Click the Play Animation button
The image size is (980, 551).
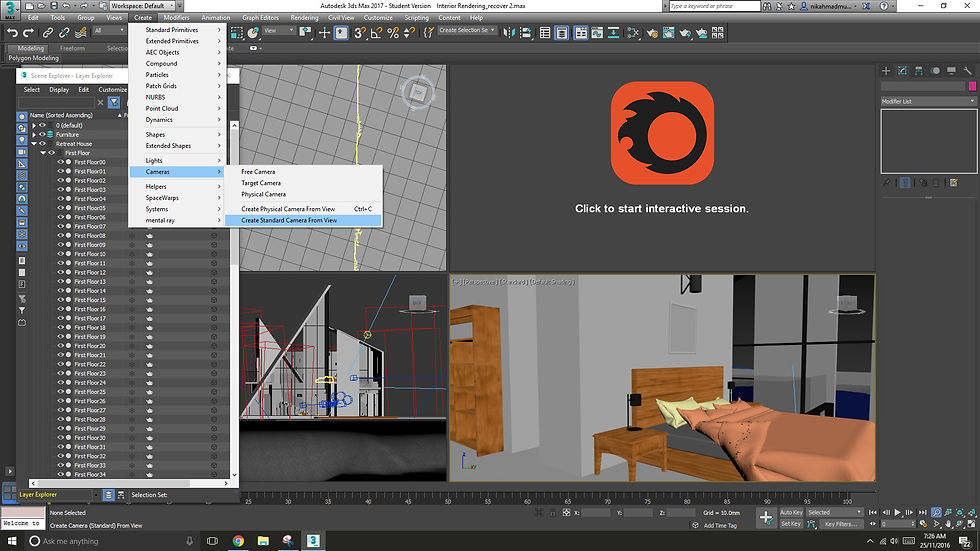(x=898, y=512)
